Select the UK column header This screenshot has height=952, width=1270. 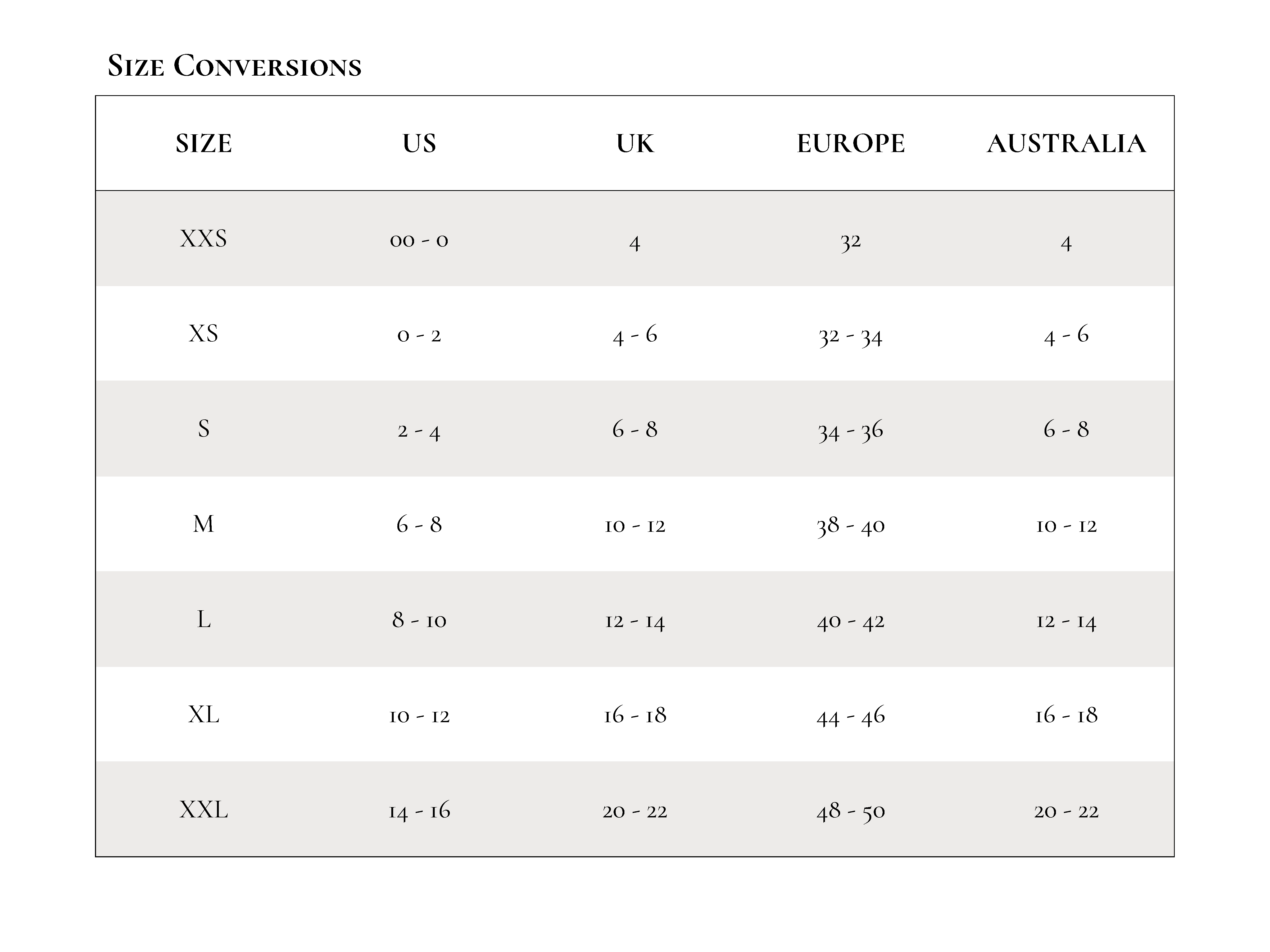point(635,143)
